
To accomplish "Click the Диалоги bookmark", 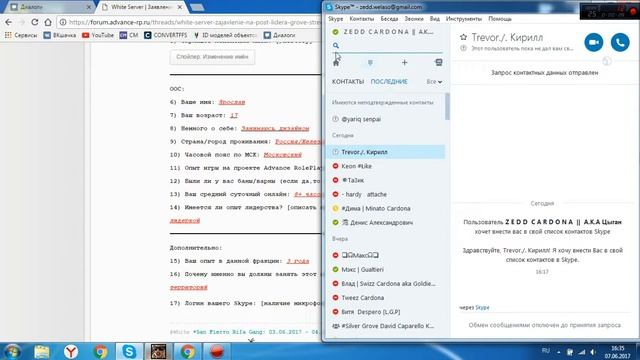I will point(280,35).
